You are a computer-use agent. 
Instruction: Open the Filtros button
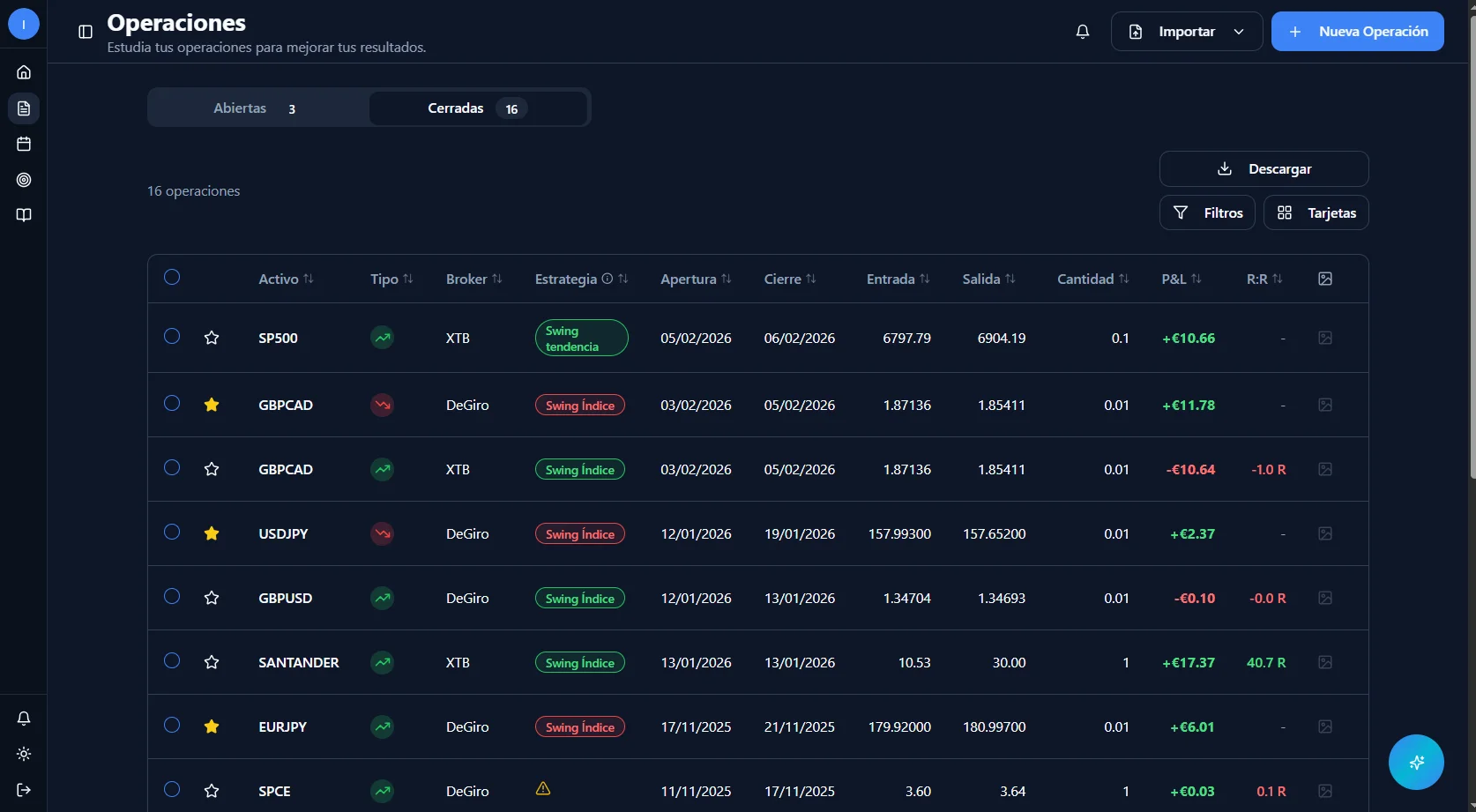pyautogui.click(x=1207, y=212)
